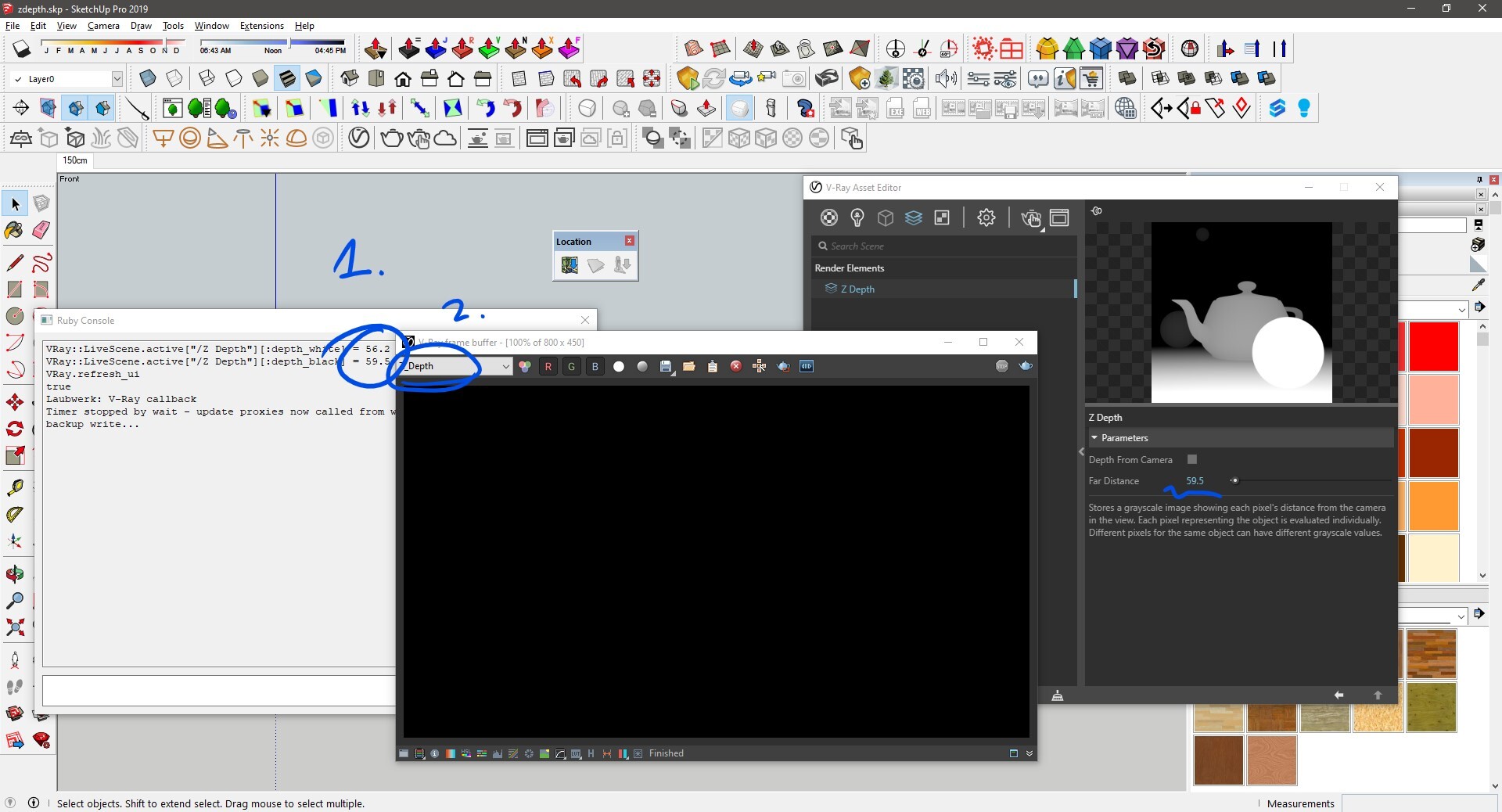
Task: Open the Draw menu
Action: 141,26
